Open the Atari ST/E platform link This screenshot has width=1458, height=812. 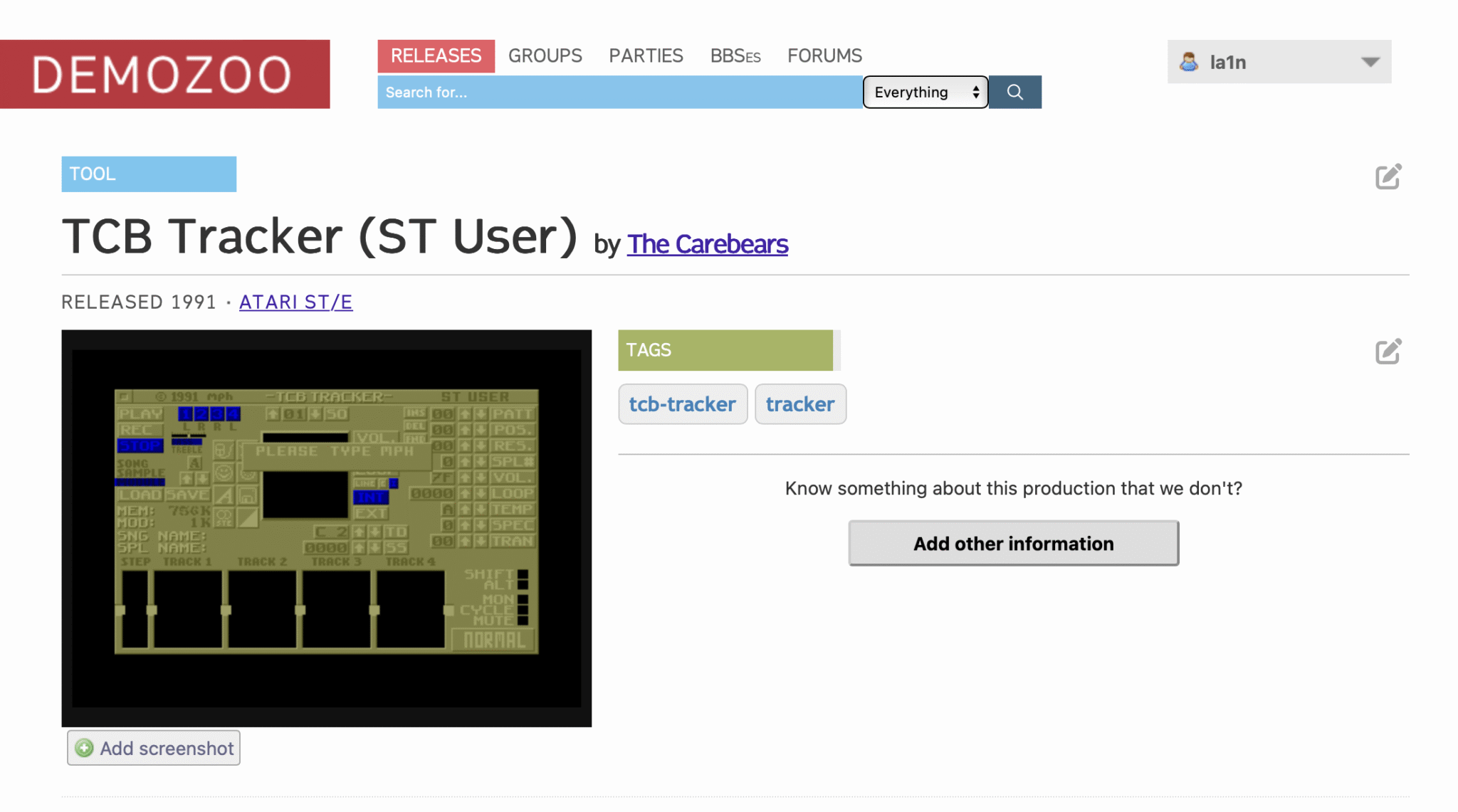coord(295,302)
